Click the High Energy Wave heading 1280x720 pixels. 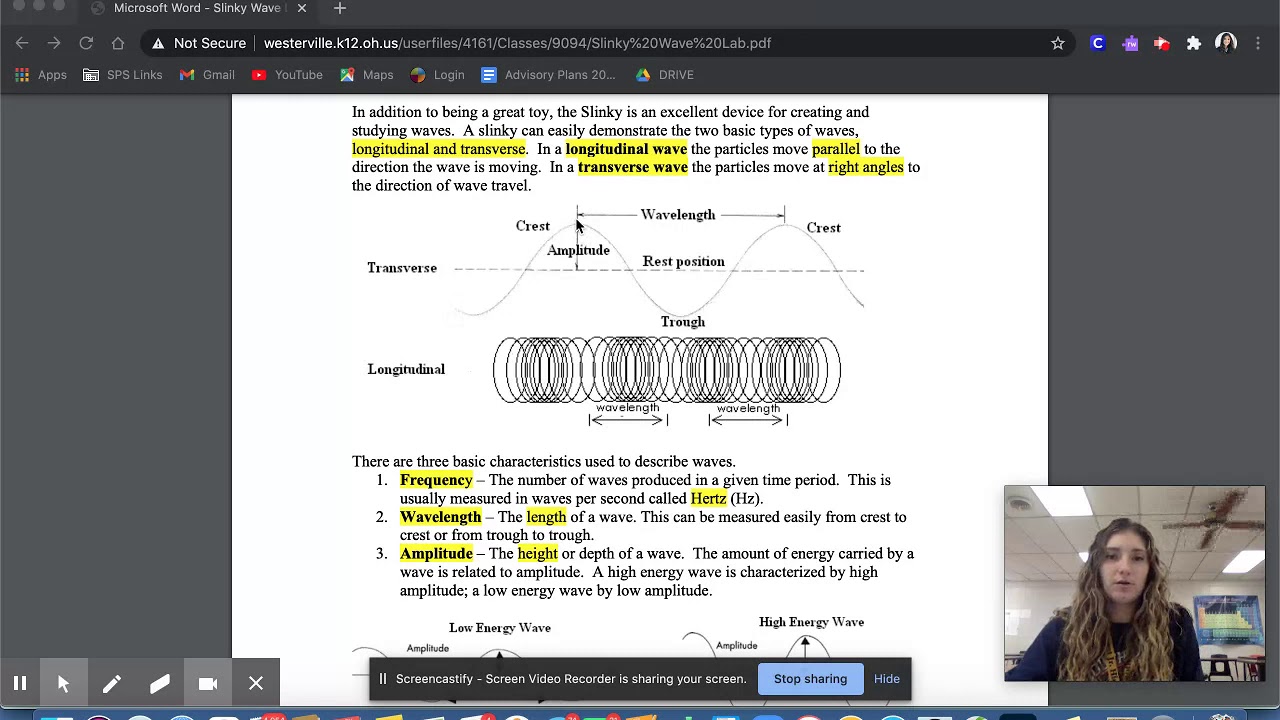point(811,622)
